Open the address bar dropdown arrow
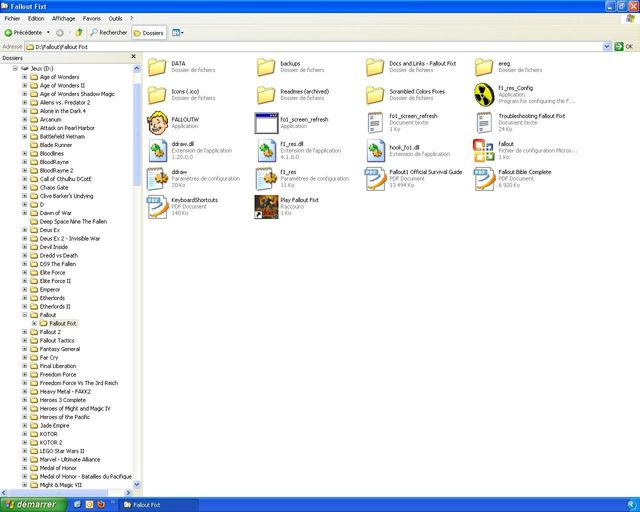Viewport: 640px width, 512px height. click(607, 47)
